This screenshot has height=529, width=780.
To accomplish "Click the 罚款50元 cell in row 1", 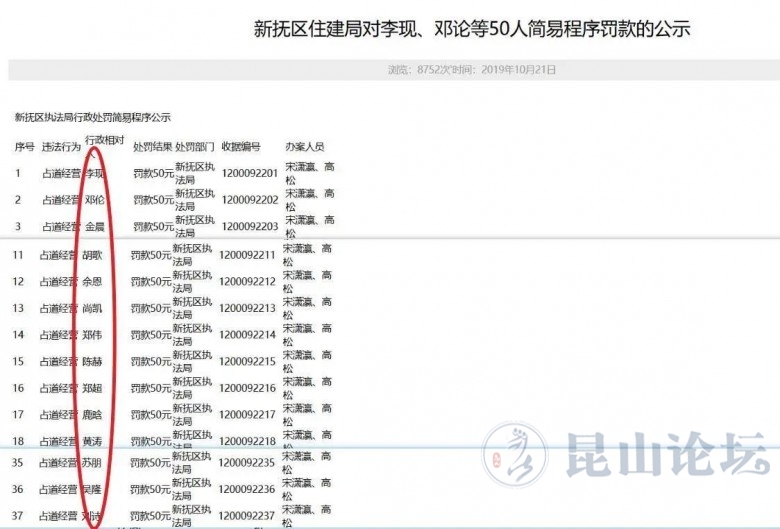I will pyautogui.click(x=152, y=173).
